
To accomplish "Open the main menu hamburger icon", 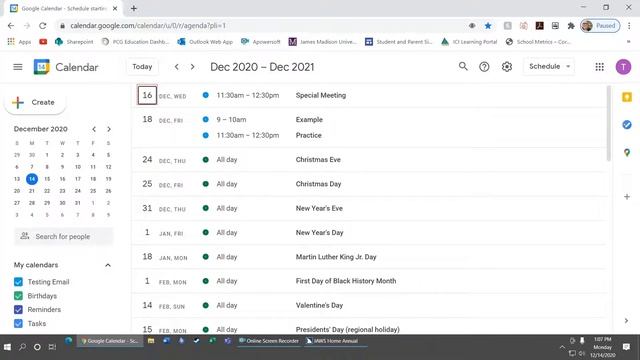I will click(18, 67).
